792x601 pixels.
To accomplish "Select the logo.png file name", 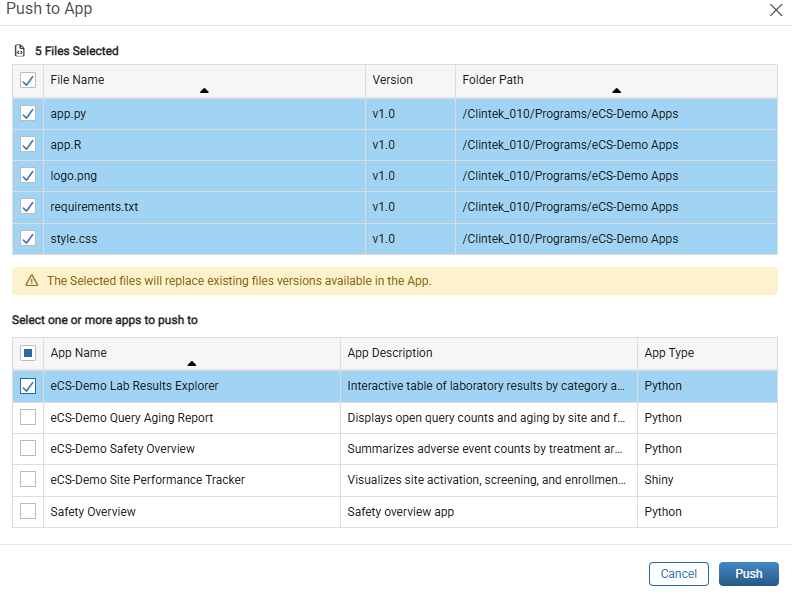I will 74,176.
